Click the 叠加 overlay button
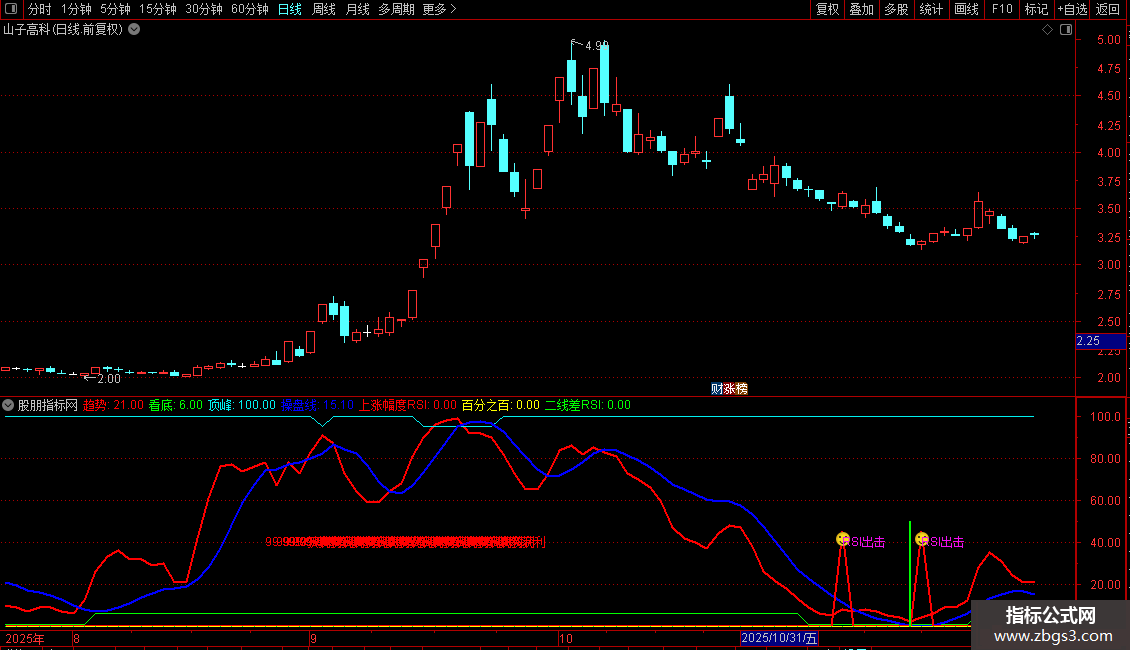Viewport: 1130px width, 650px height. [862, 9]
